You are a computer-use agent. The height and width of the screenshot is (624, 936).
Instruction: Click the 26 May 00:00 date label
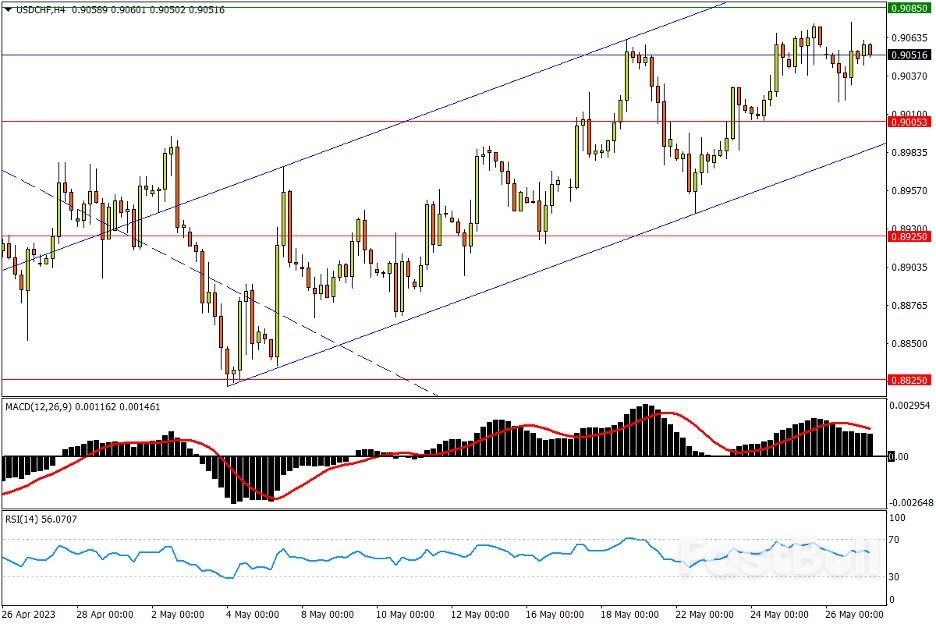[x=857, y=612]
